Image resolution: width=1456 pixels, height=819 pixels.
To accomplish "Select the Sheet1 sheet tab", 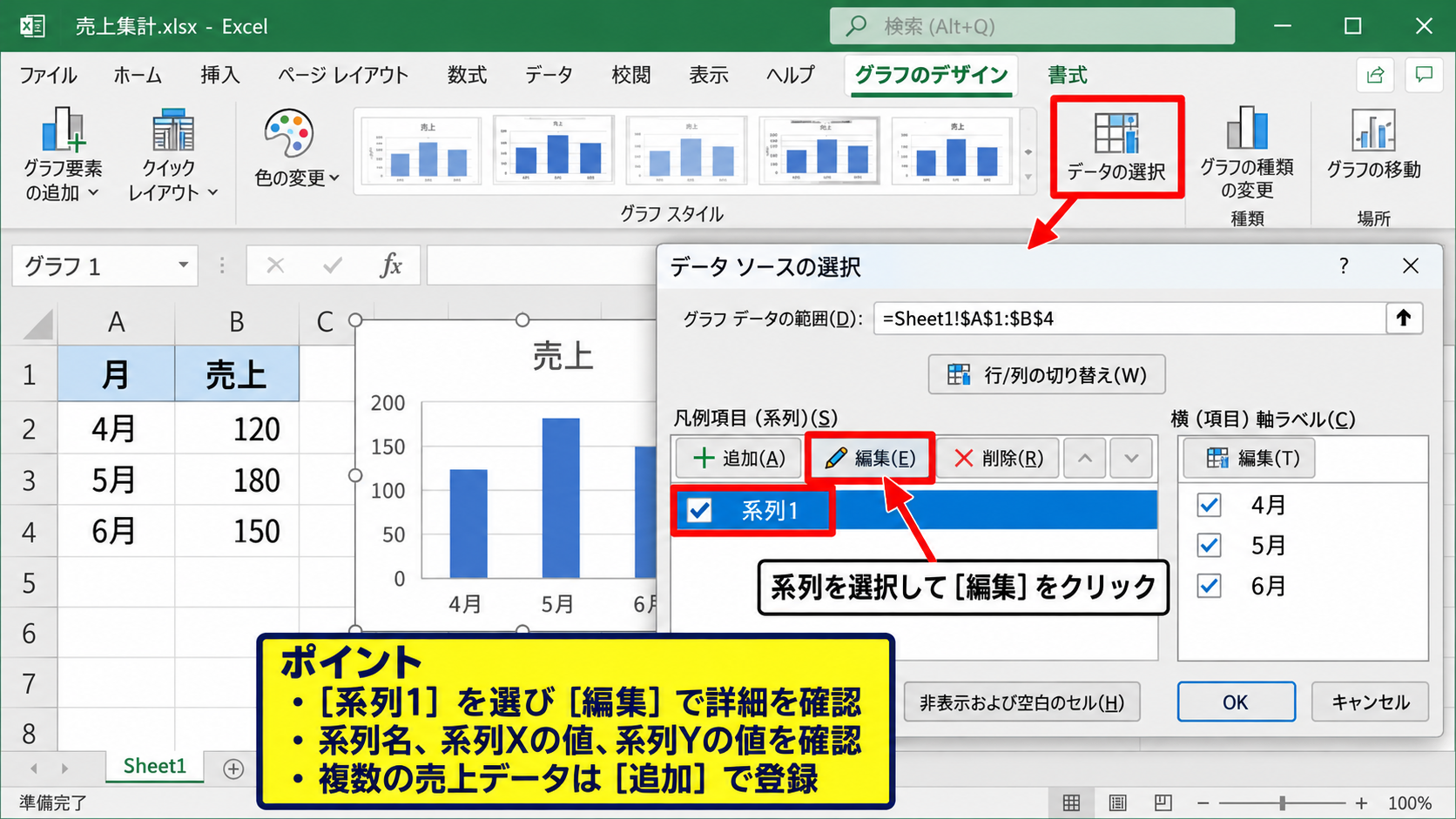I will [154, 766].
